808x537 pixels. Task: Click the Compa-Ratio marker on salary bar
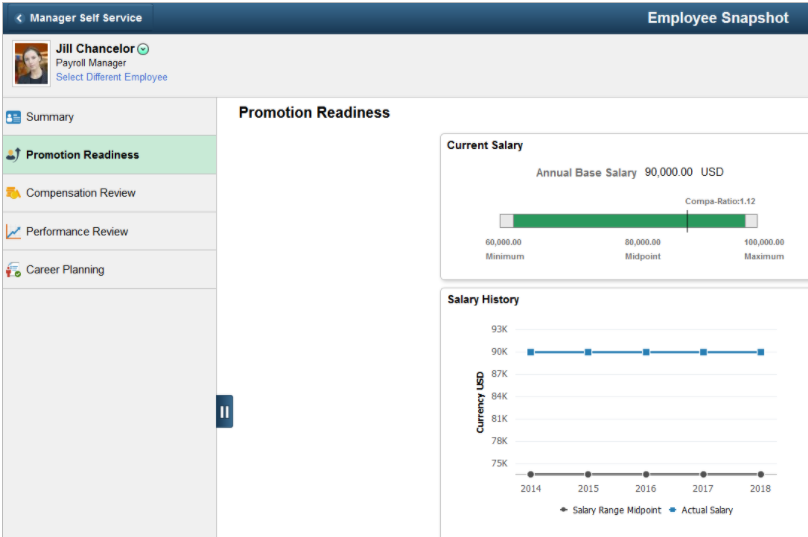(x=687, y=221)
